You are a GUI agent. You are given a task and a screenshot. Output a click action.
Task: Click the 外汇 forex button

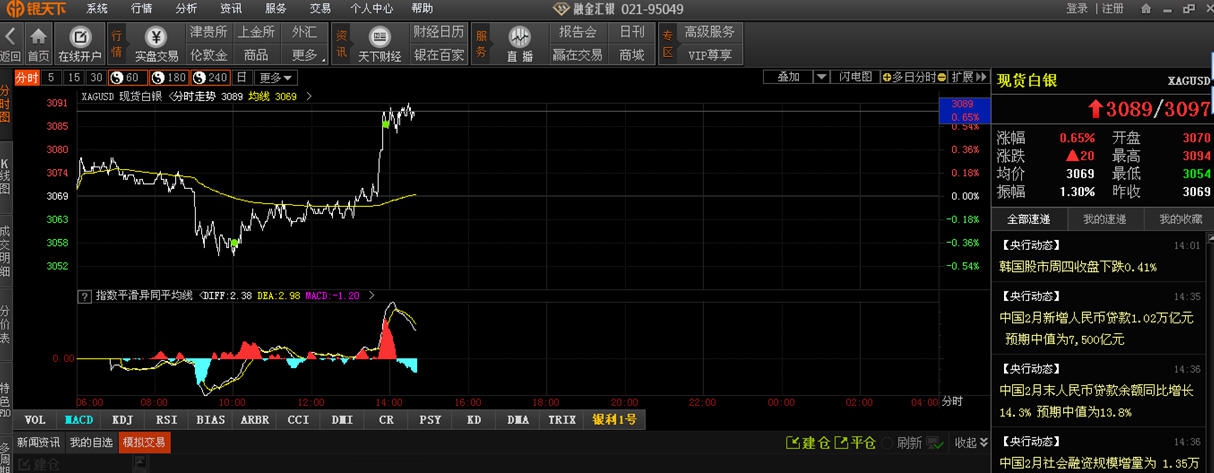point(304,32)
